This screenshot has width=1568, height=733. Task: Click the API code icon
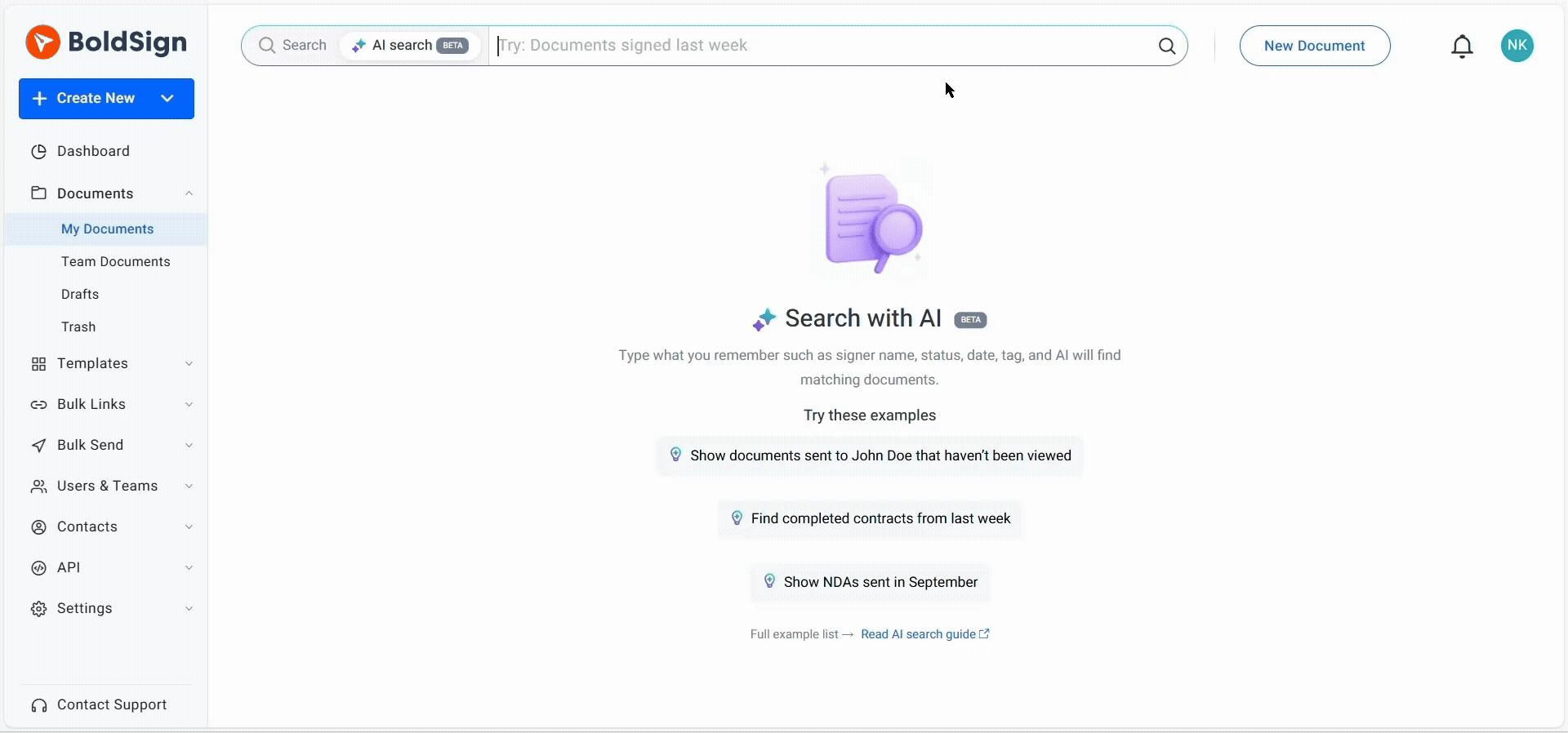pyautogui.click(x=38, y=568)
